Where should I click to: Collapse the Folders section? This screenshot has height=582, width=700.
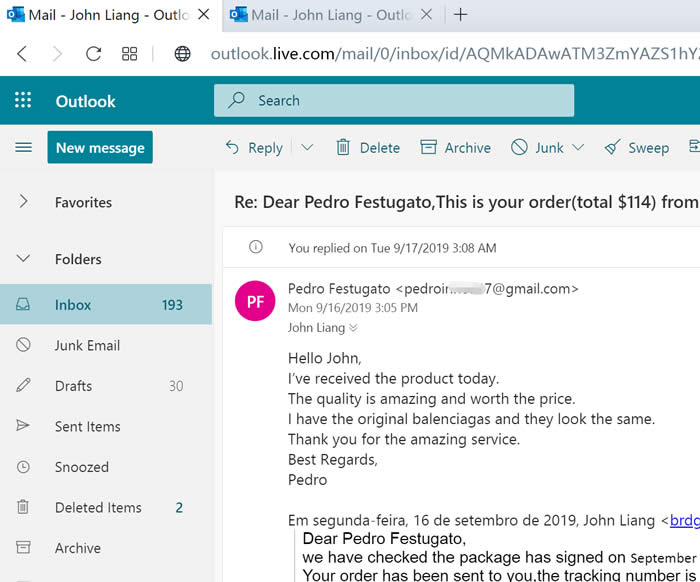click(x=23, y=259)
